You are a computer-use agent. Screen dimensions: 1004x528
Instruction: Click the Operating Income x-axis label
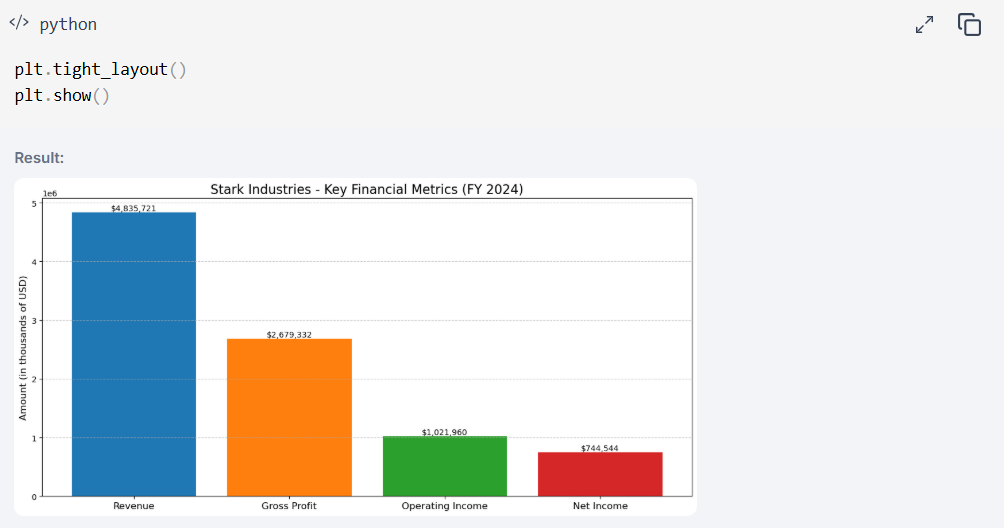point(445,506)
